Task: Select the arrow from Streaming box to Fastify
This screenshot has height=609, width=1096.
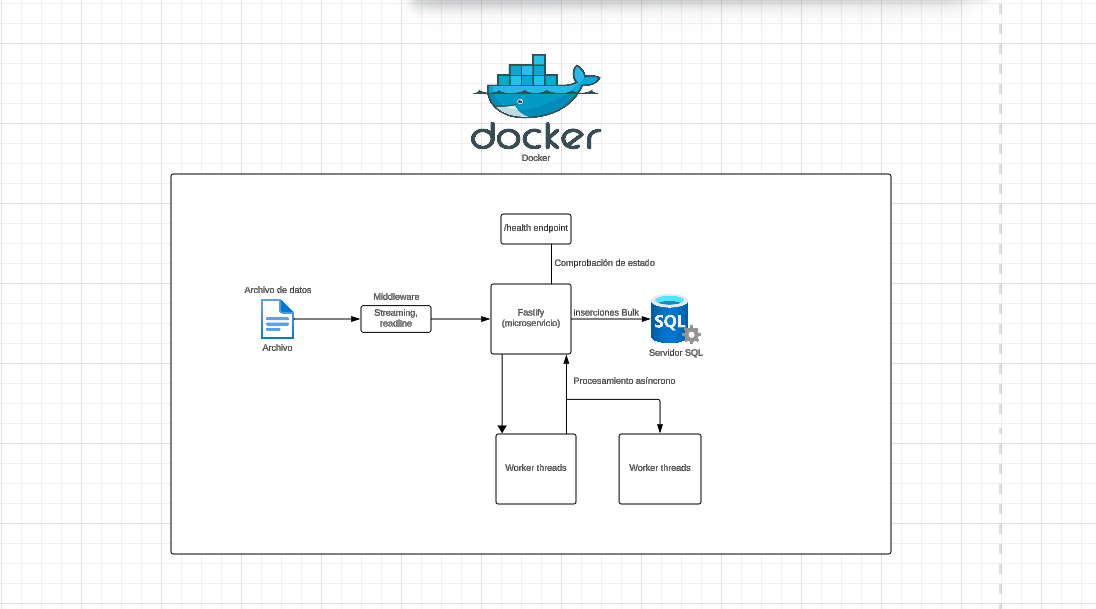Action: 460,320
